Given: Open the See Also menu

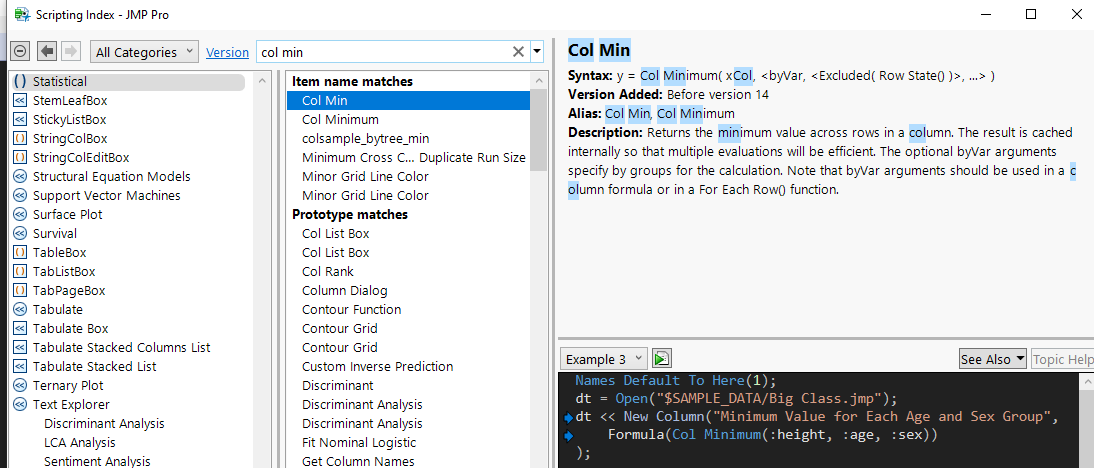Looking at the screenshot, I should coord(992,359).
